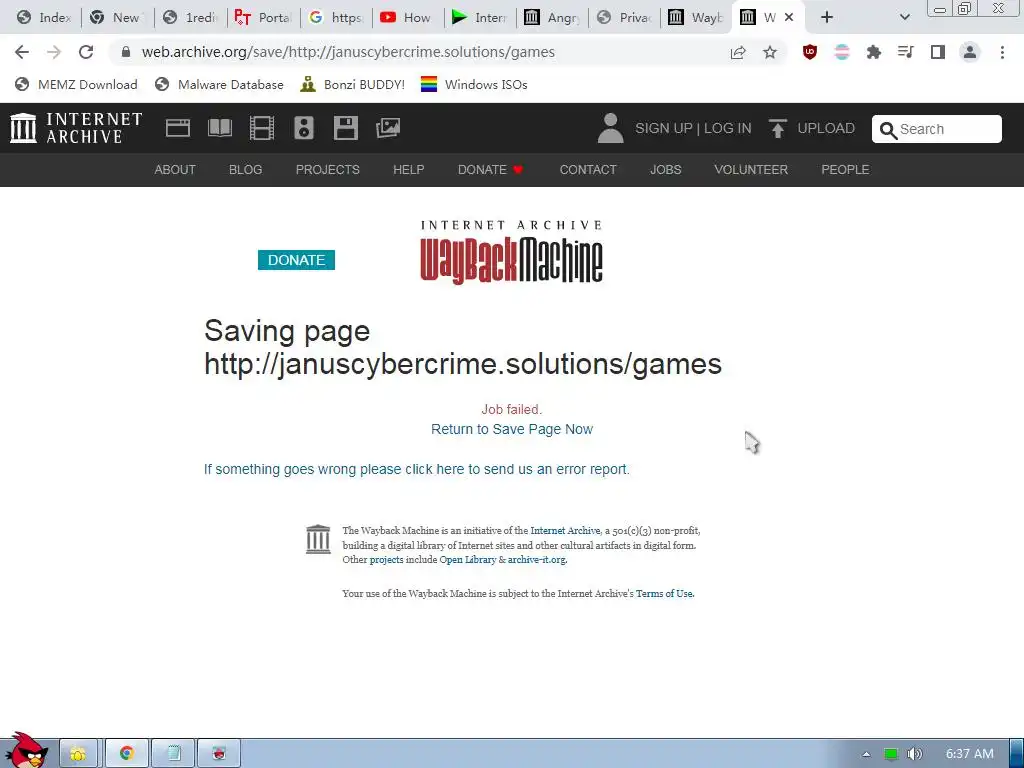
Task: Open the Images icon in the nav bar
Action: click(388, 128)
